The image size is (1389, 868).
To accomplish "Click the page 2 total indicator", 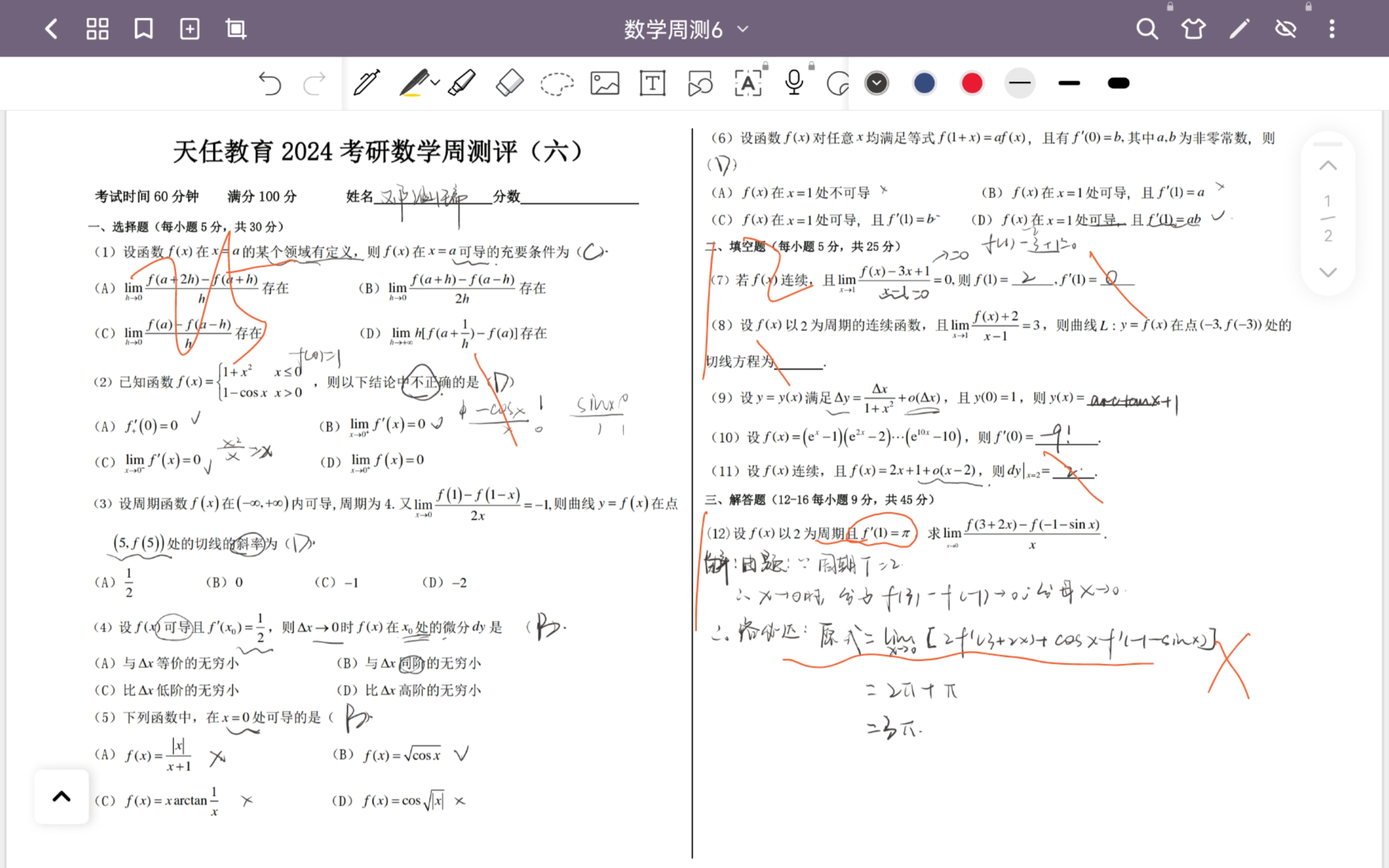I will tap(1328, 235).
